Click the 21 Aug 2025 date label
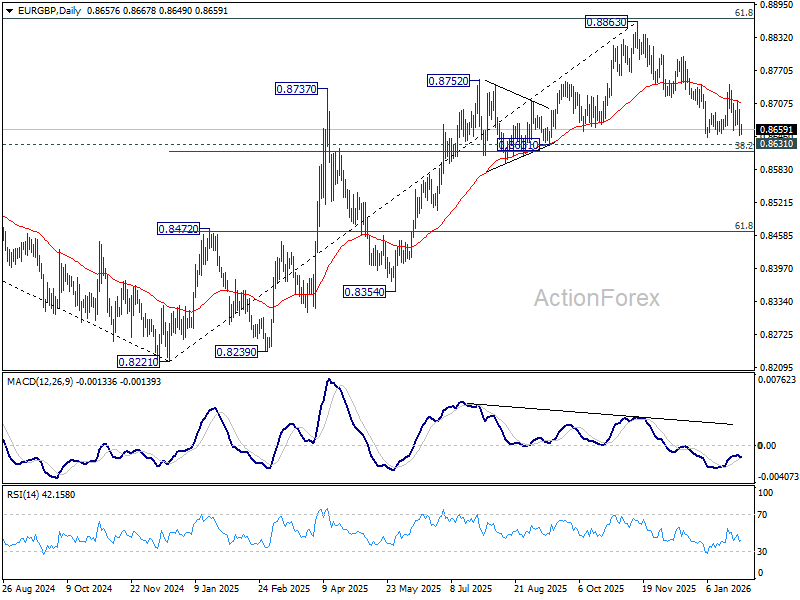 [540, 588]
